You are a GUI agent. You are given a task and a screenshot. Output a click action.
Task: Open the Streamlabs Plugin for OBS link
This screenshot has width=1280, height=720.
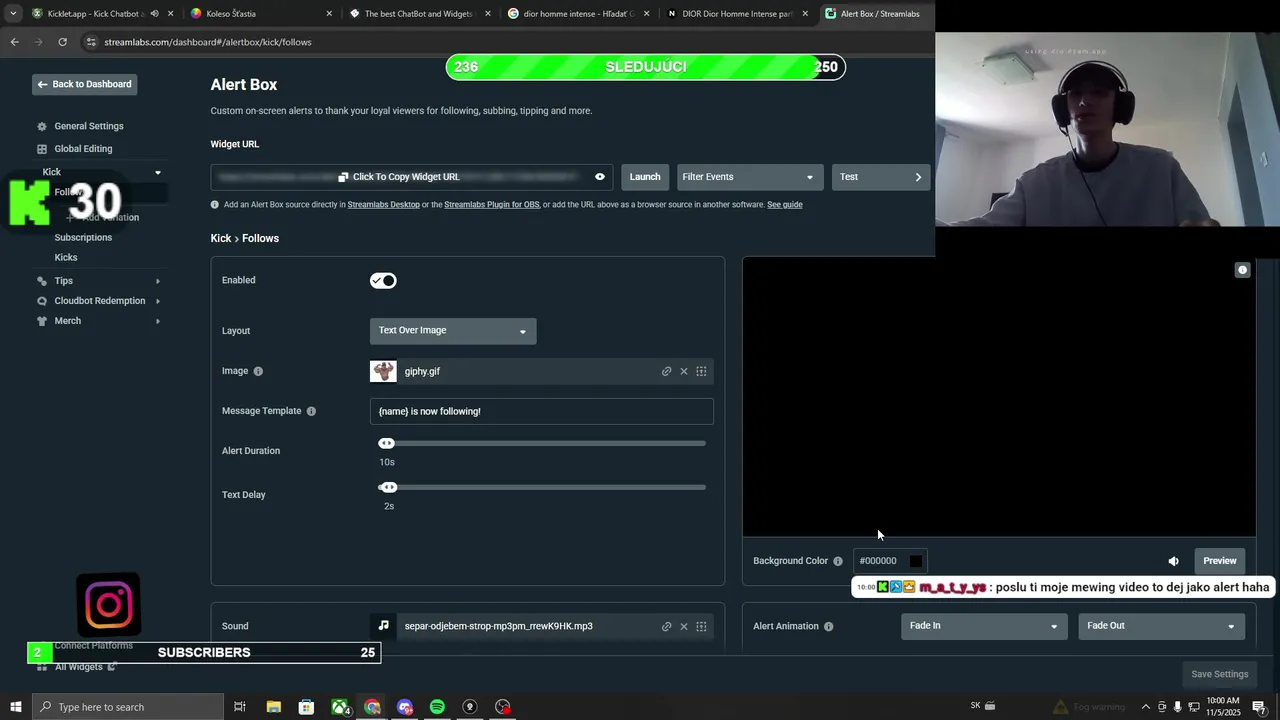coord(491,205)
